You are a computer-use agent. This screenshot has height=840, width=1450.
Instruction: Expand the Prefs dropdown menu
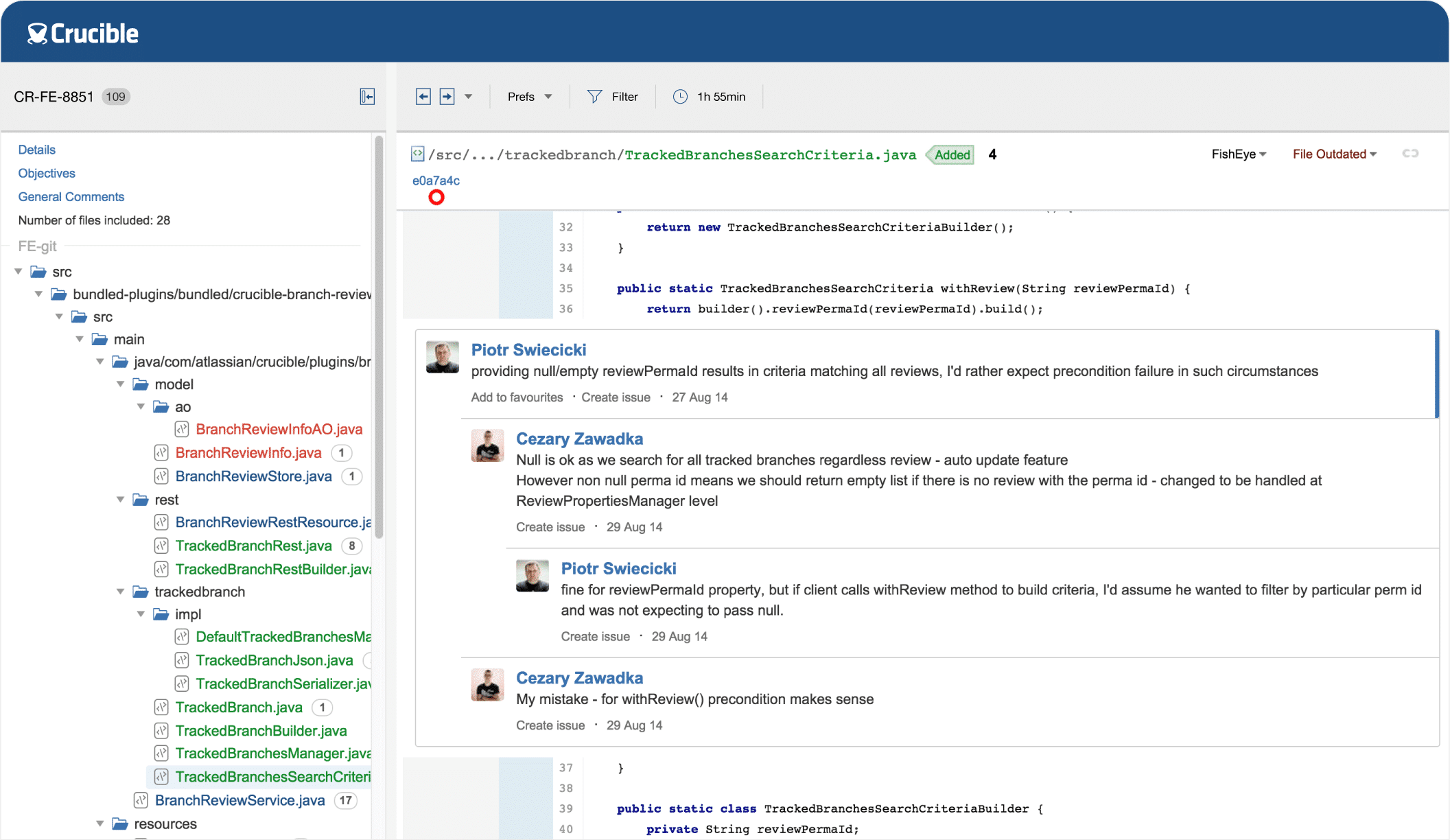coord(528,96)
